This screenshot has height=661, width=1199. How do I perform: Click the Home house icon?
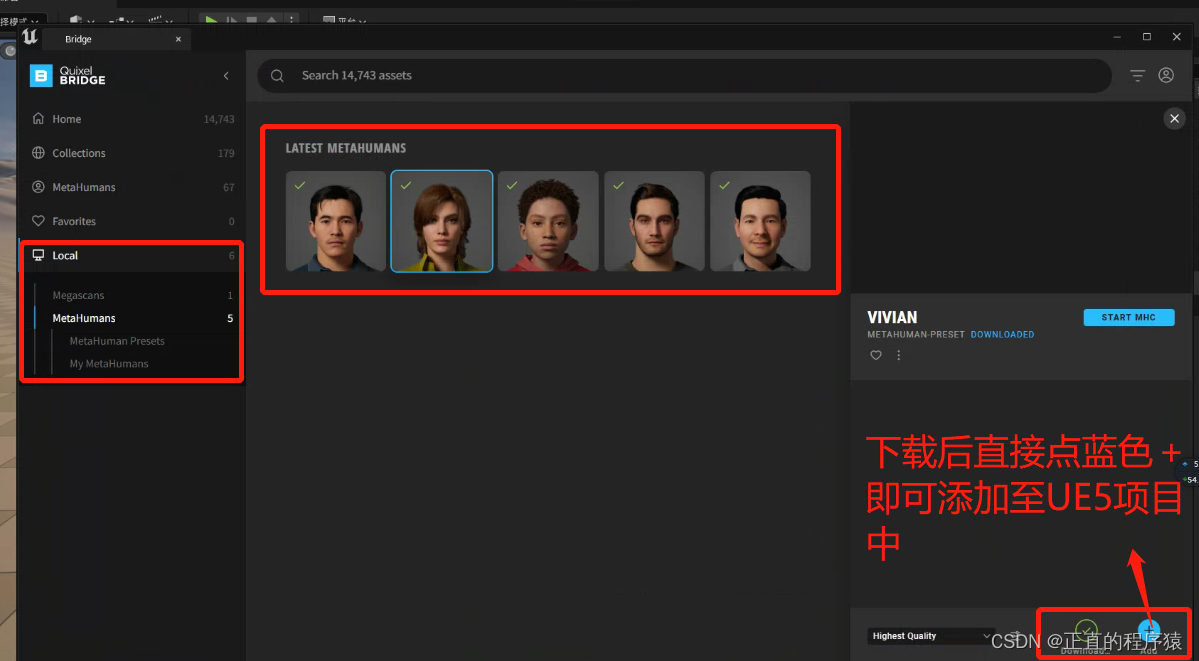[x=38, y=119]
